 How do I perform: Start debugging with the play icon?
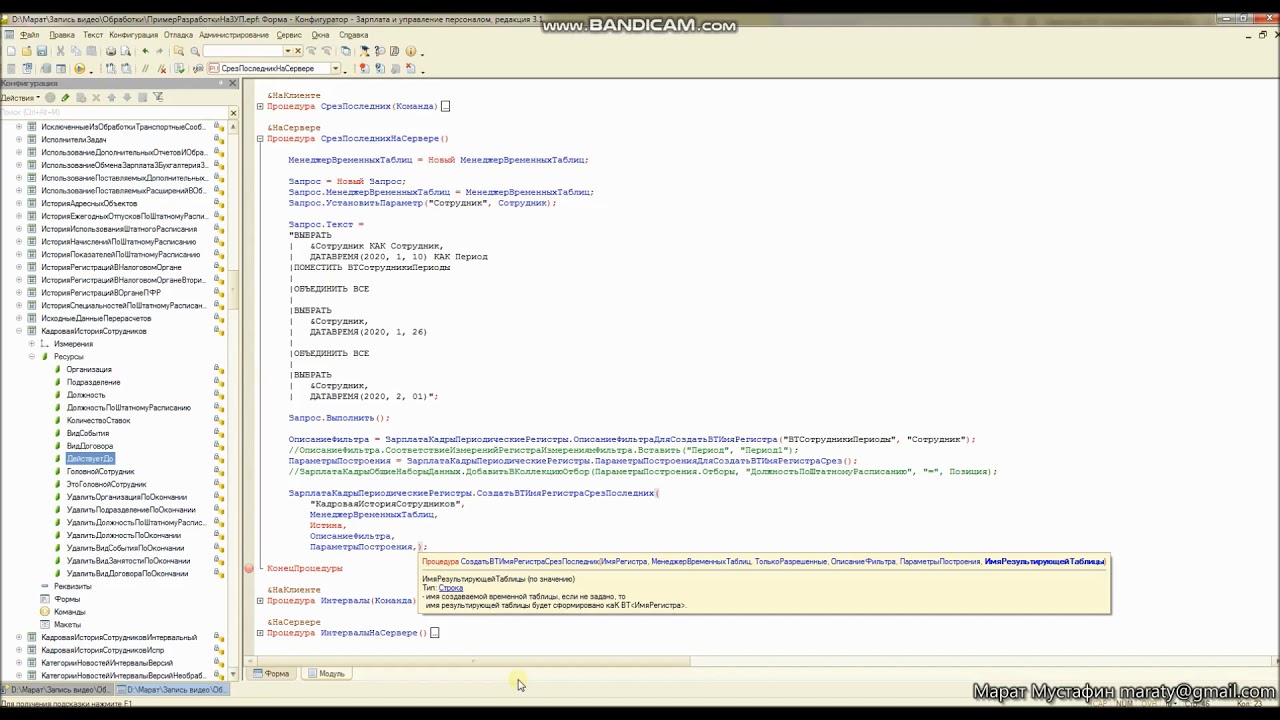coord(79,69)
